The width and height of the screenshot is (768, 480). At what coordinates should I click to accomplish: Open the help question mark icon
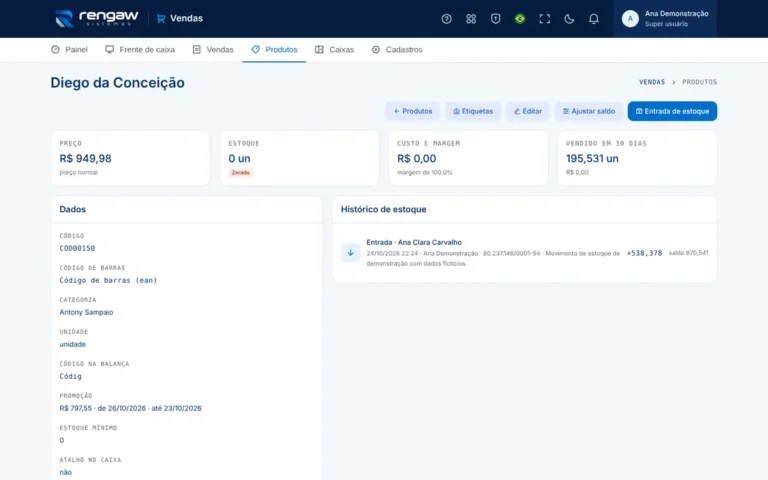[446, 19]
